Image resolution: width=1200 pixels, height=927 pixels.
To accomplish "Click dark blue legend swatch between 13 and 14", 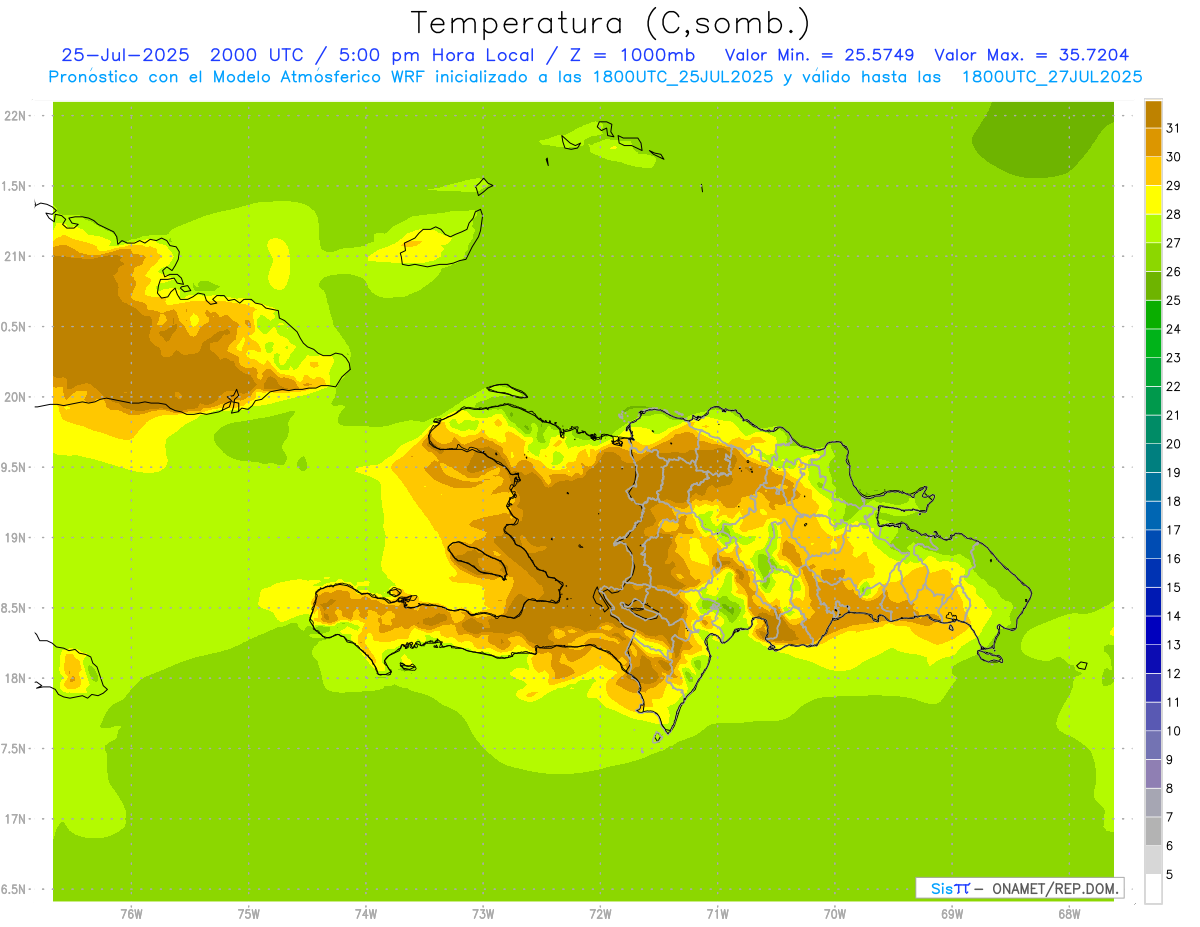I will [x=1153, y=631].
